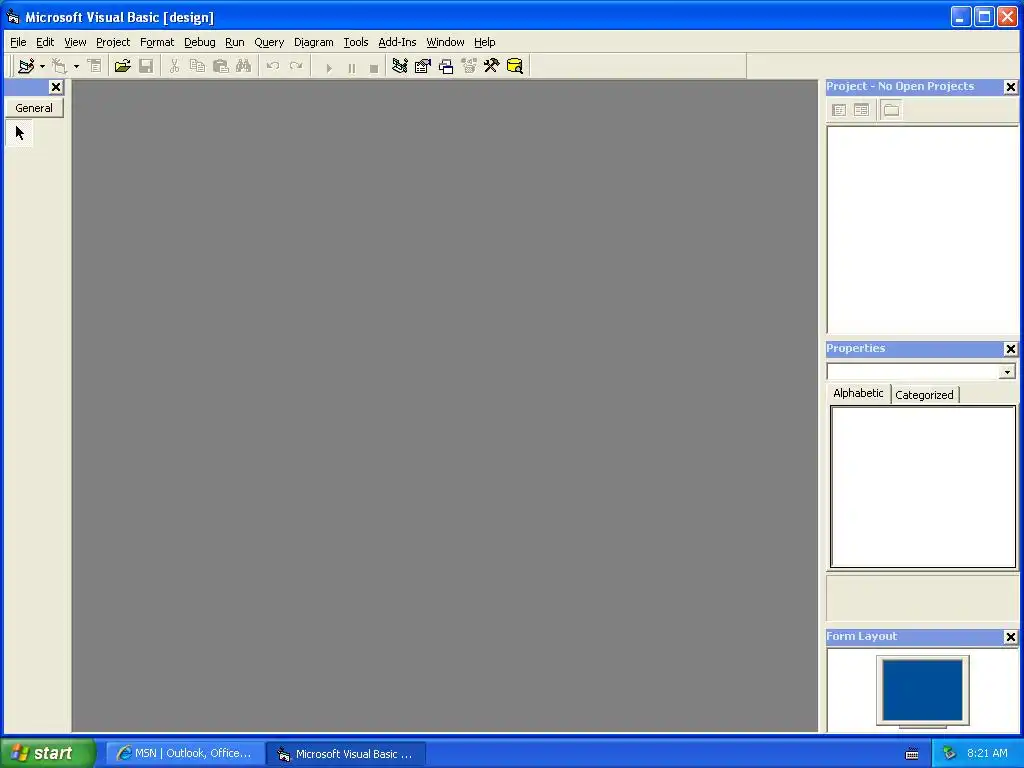Open the Properties object dropdown

(1007, 372)
